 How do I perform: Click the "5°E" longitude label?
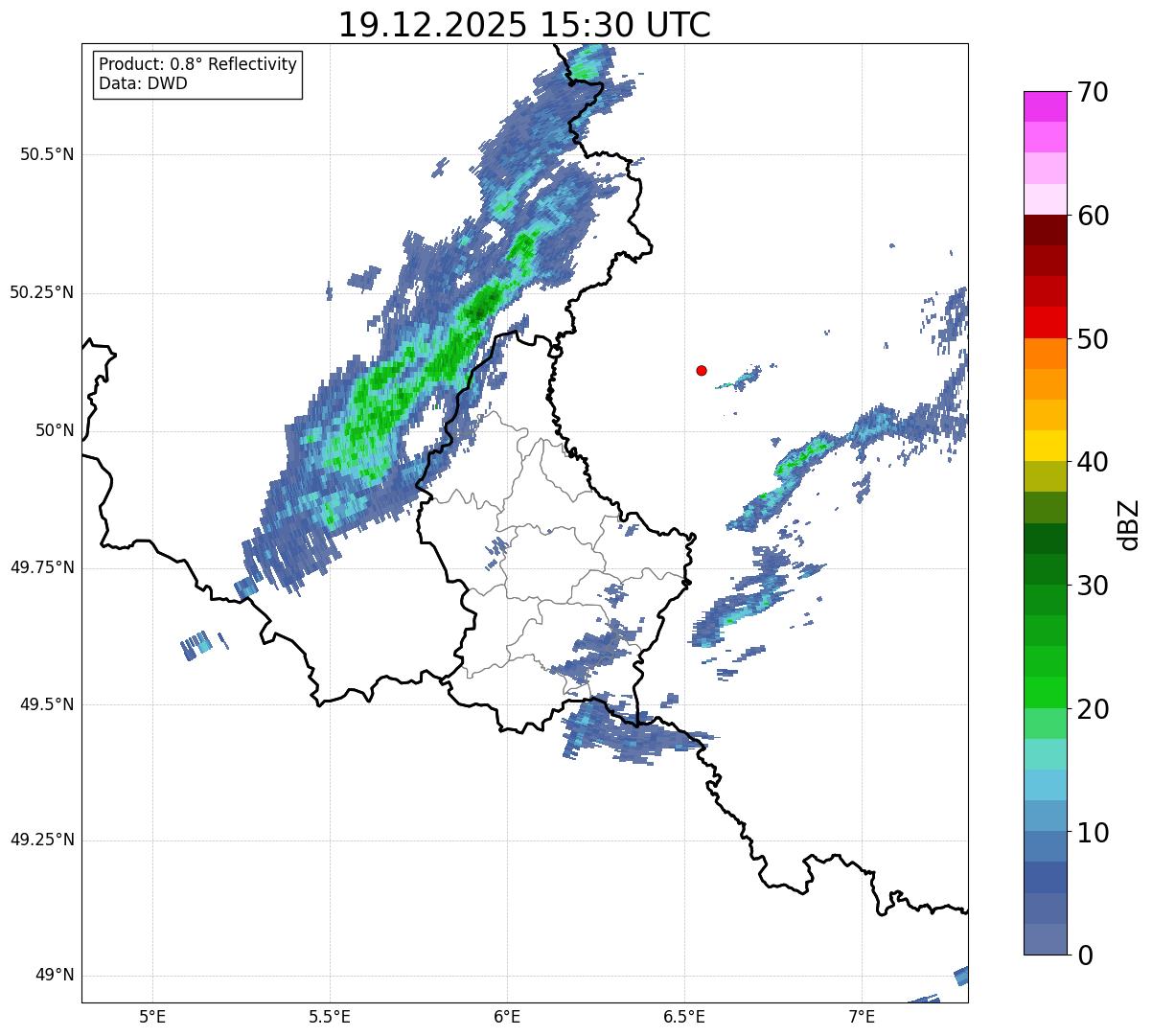pyautogui.click(x=152, y=1017)
